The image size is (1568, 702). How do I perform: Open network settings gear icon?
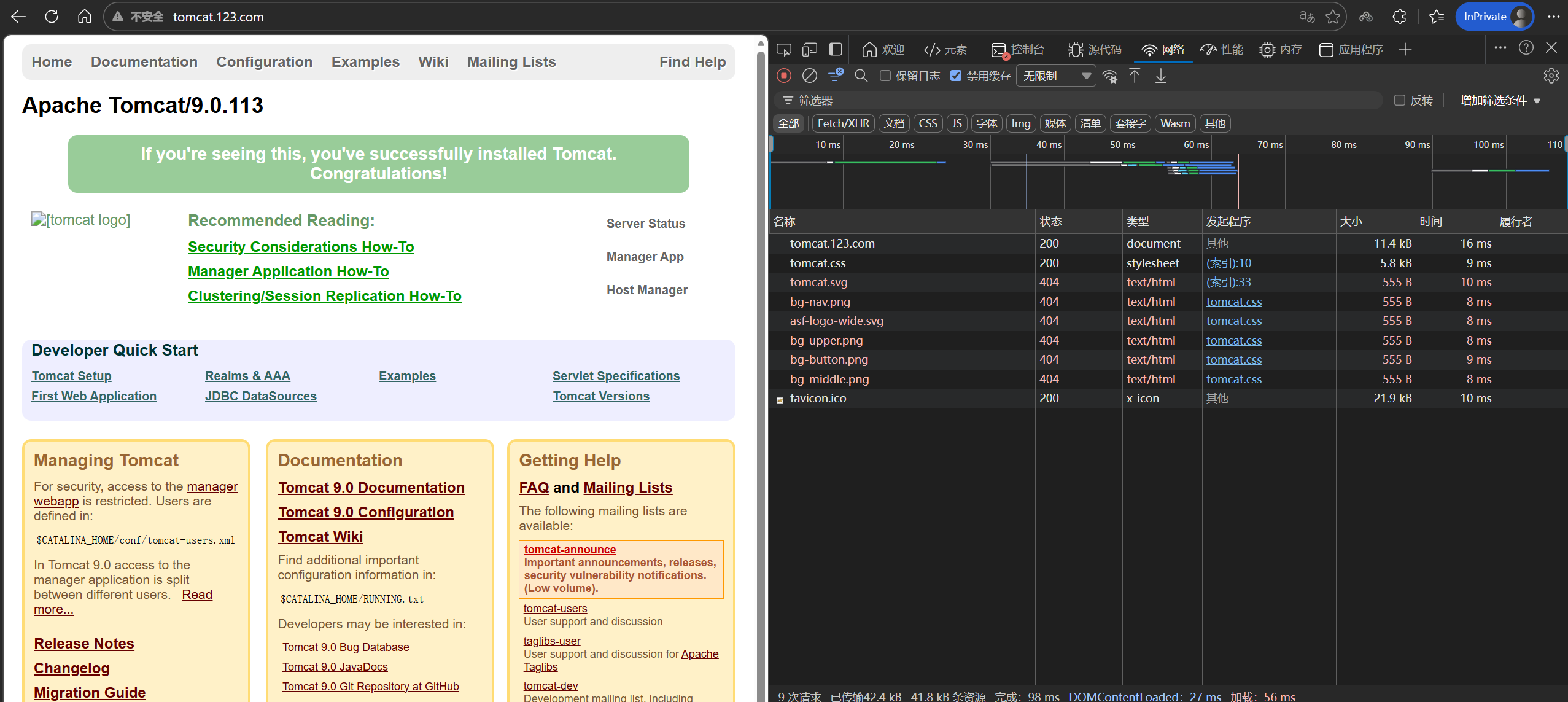[x=1551, y=76]
